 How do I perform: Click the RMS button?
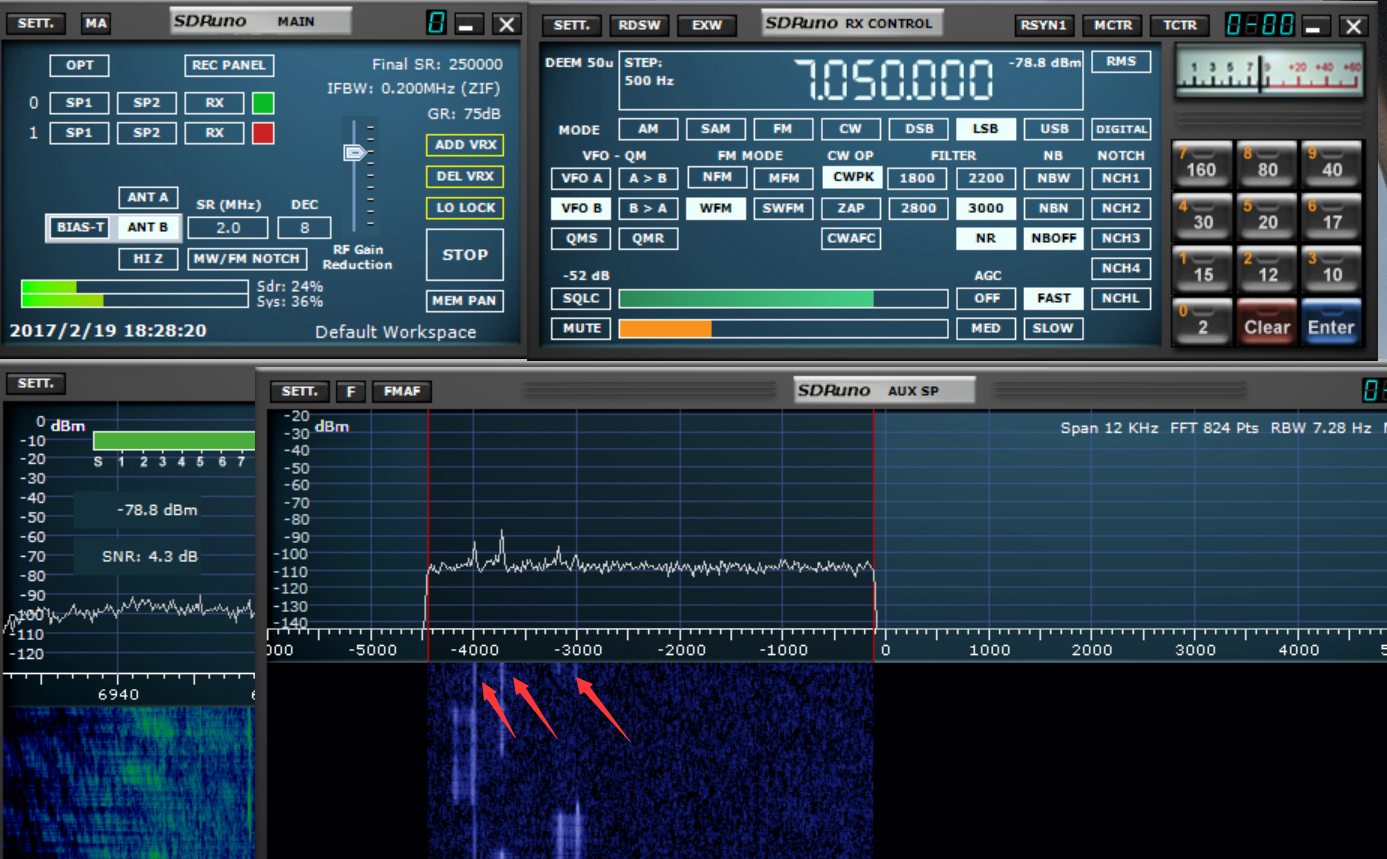[x=1121, y=61]
